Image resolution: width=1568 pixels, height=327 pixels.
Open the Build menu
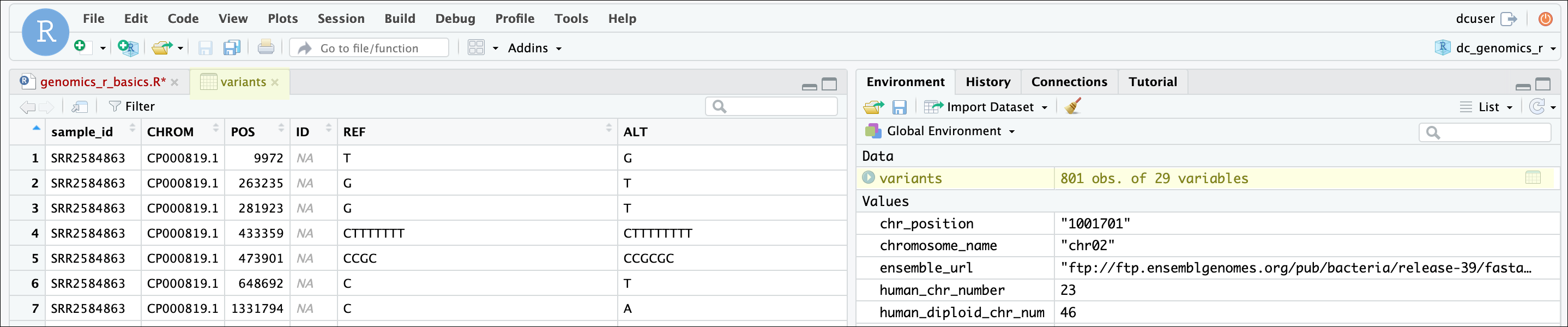(x=400, y=19)
